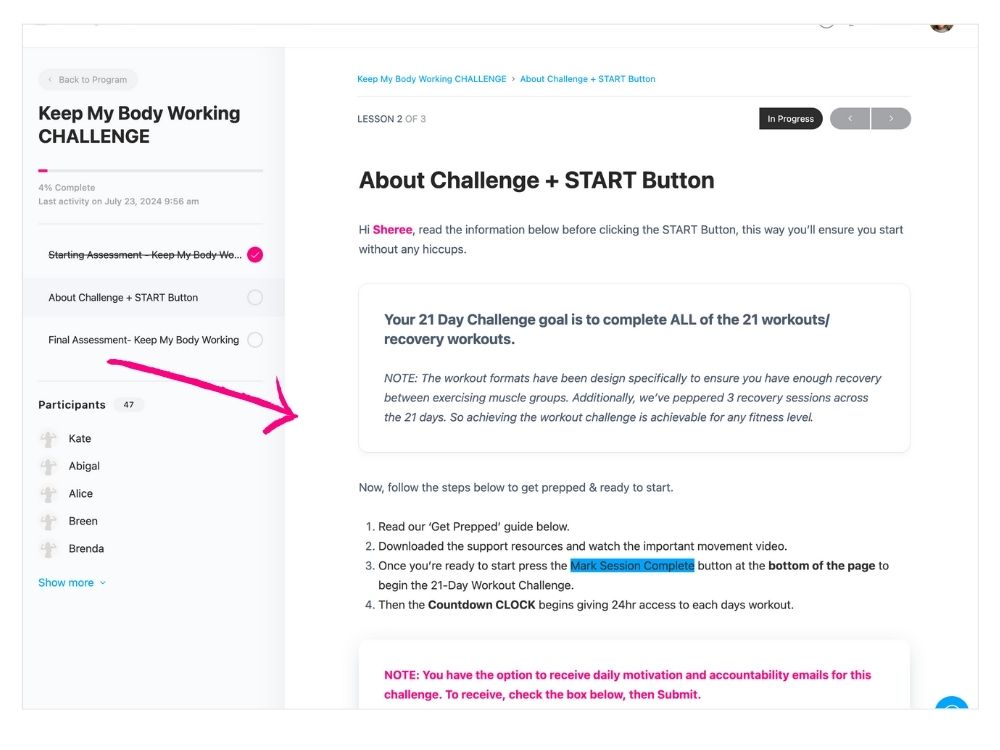Viewport: 1000px width, 750px height.
Task: Click completed checkmark for Starting Assessment
Action: tap(255, 255)
